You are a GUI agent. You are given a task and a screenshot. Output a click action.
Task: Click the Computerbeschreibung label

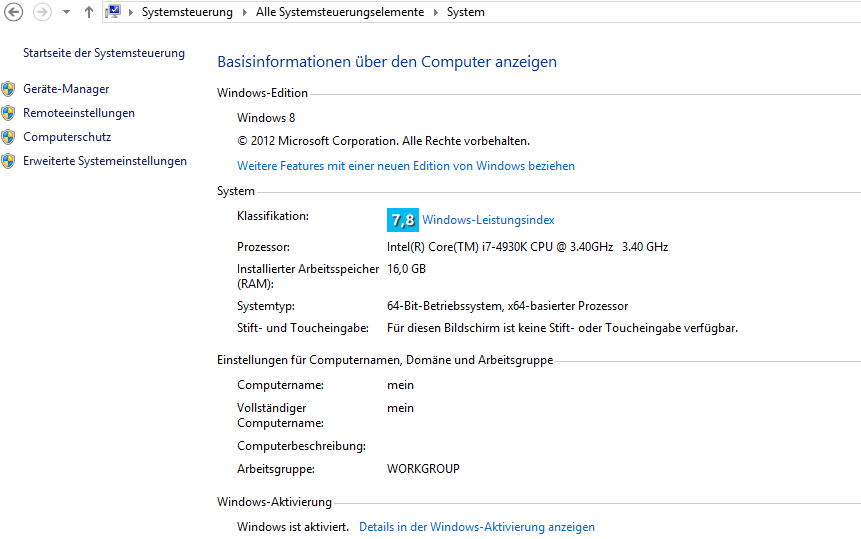301,446
